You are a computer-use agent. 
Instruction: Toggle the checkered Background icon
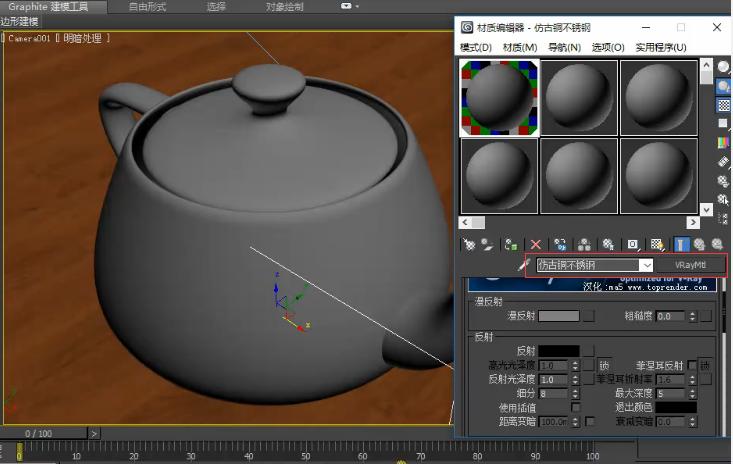tap(723, 105)
